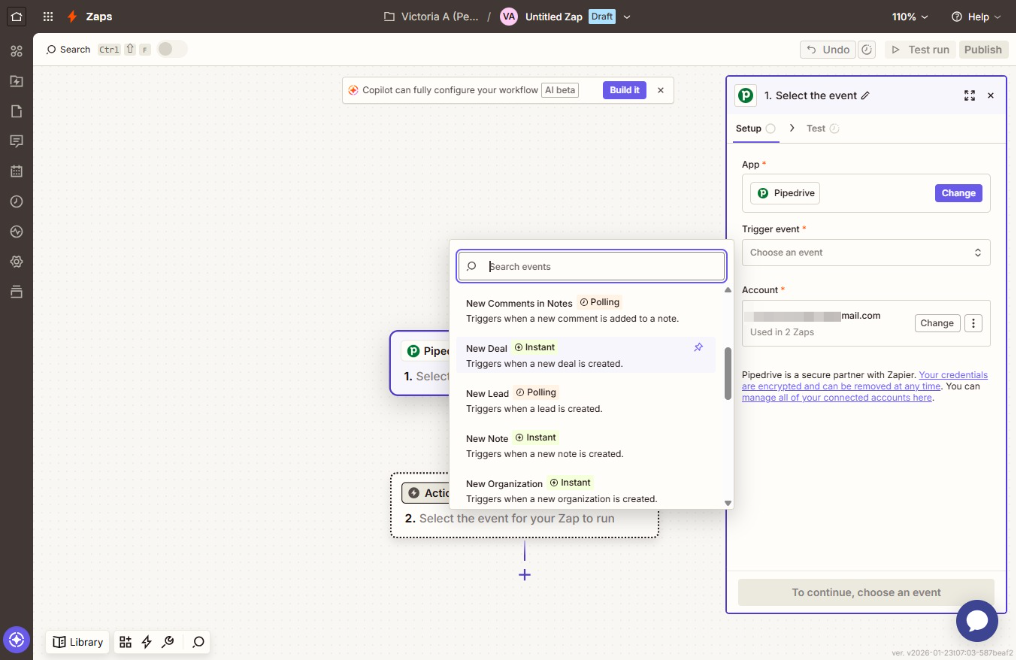Open the apps grid launcher icon

pyautogui.click(x=48, y=17)
